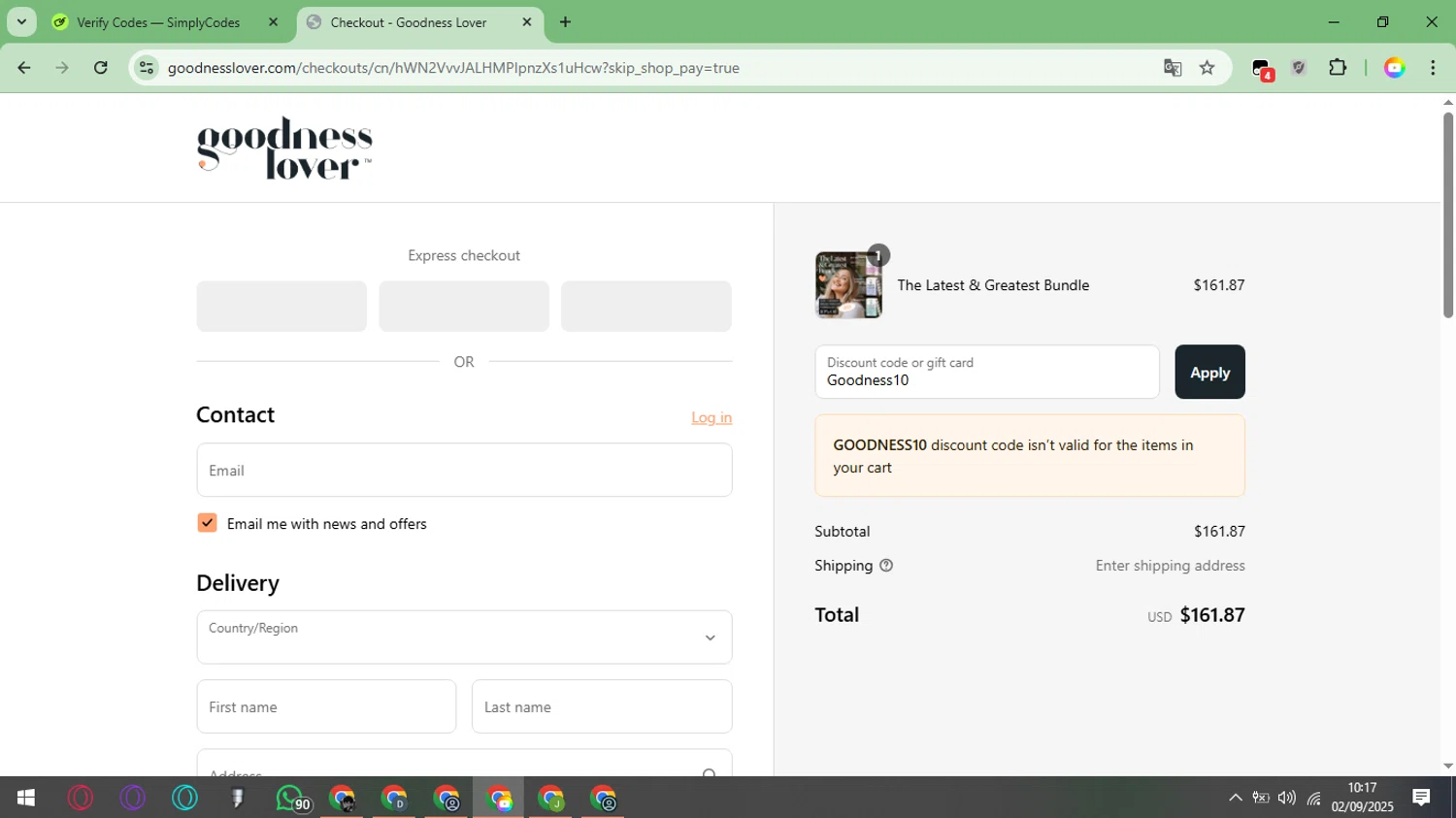1456x818 pixels.
Task: Click the Google Translate icon in address bar
Action: click(x=1173, y=68)
